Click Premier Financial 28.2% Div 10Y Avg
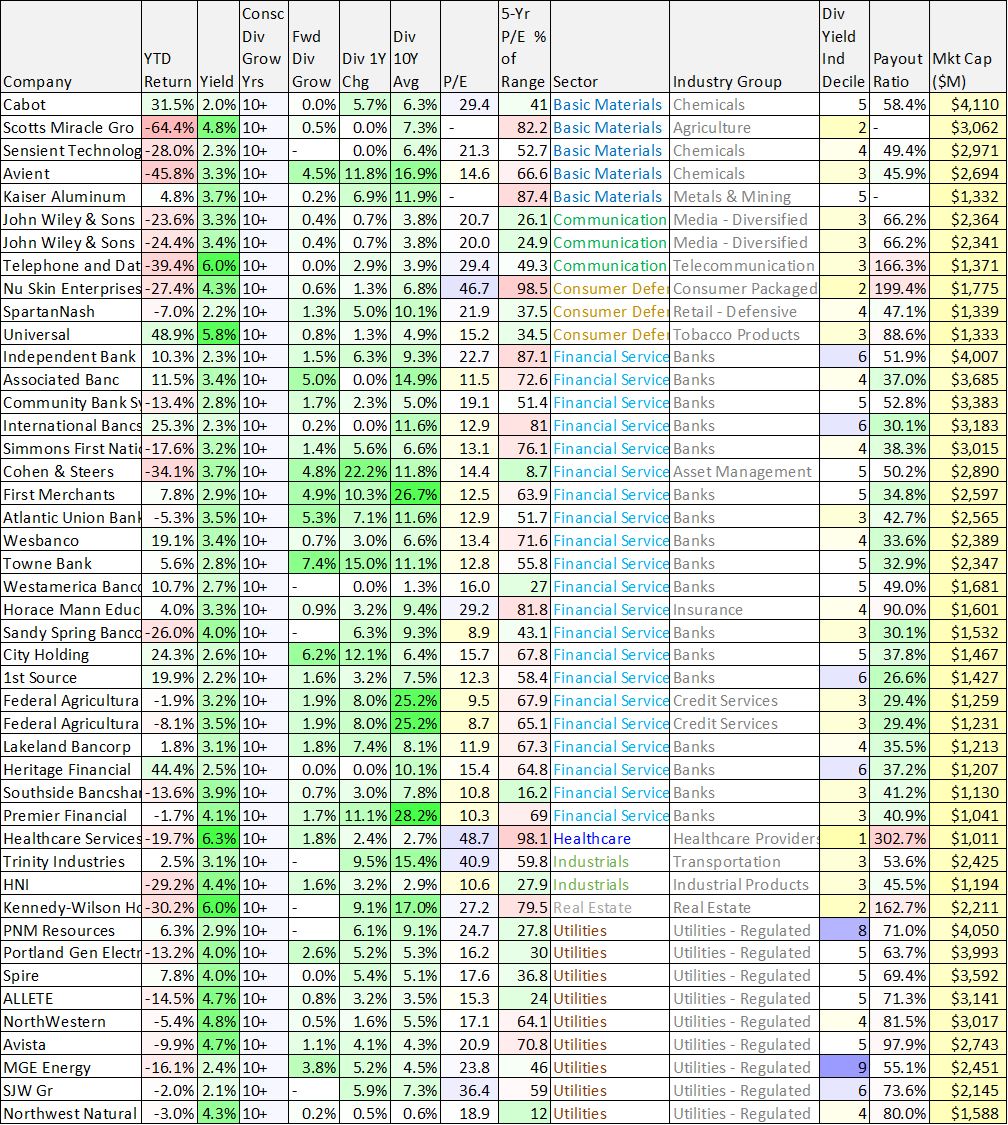Image resolution: width=1008 pixels, height=1125 pixels. click(x=415, y=815)
